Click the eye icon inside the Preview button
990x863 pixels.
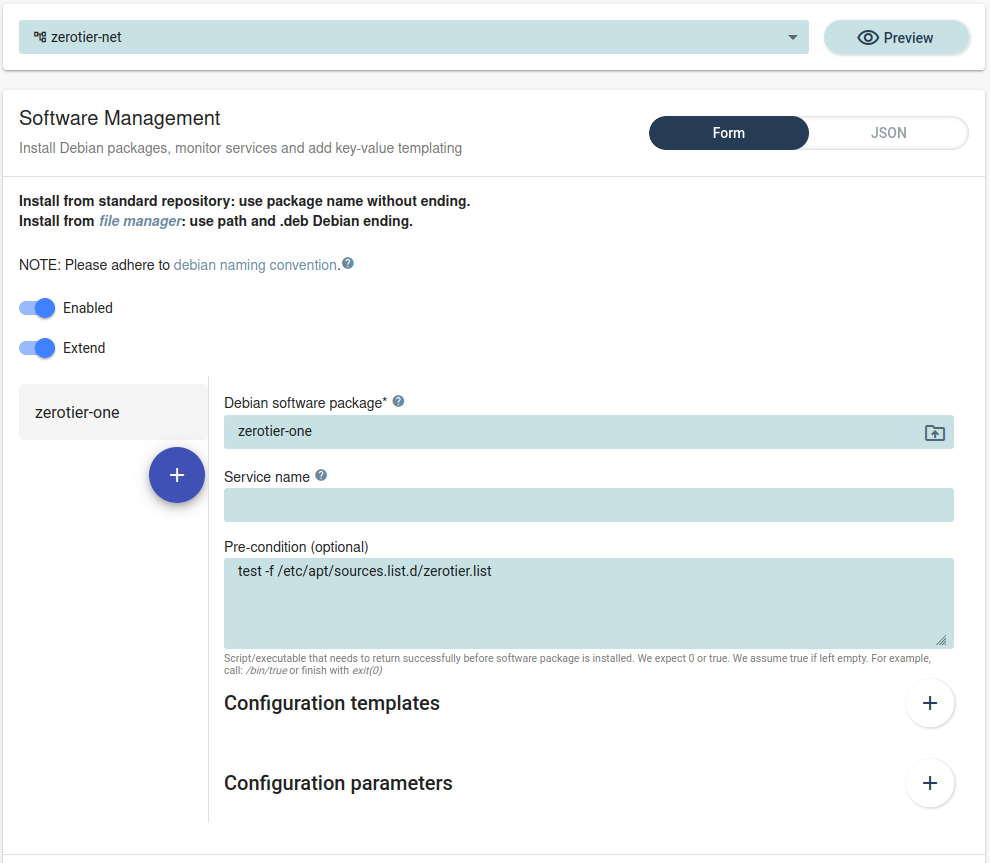pos(869,36)
